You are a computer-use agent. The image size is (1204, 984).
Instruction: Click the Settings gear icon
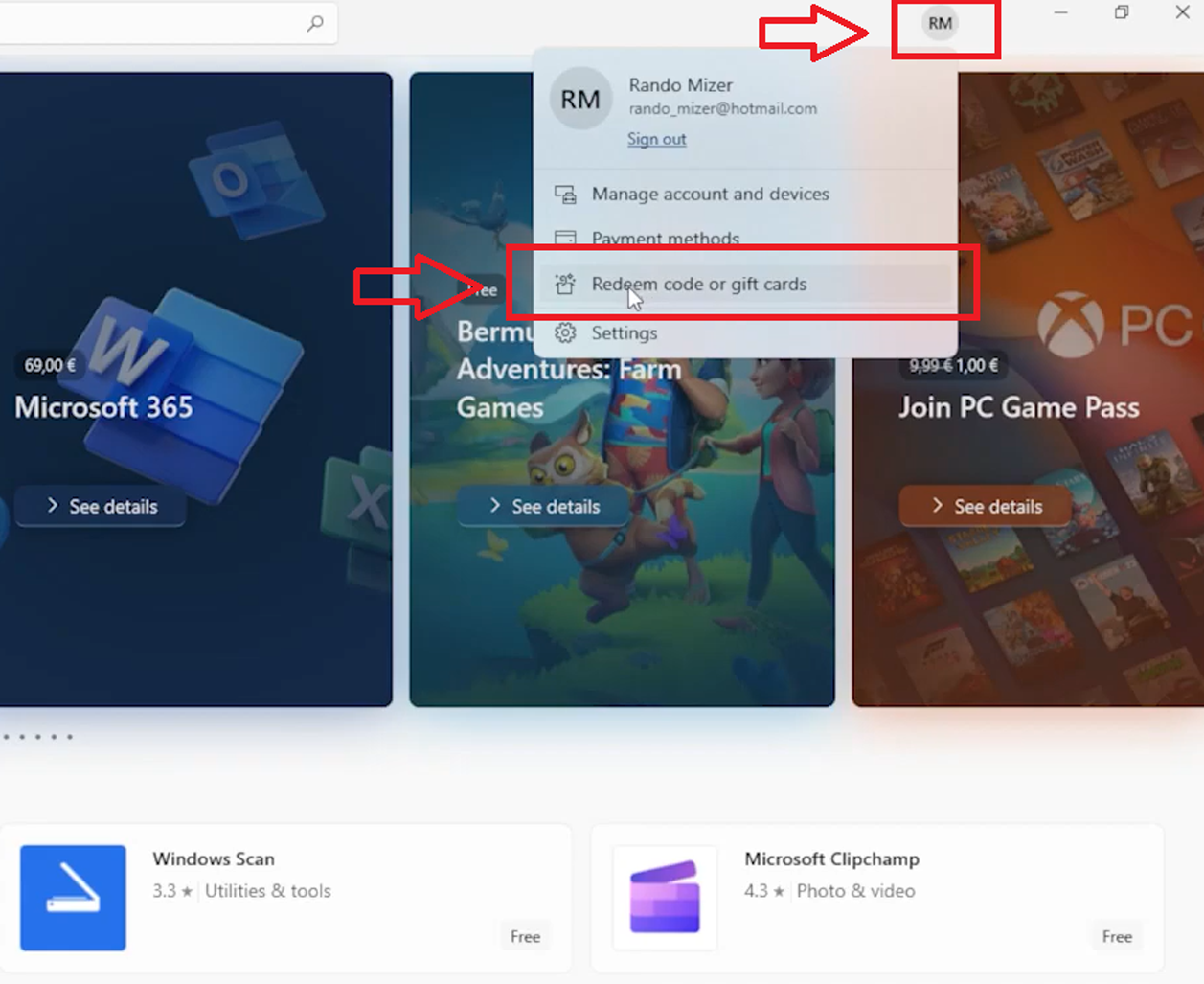(x=565, y=332)
